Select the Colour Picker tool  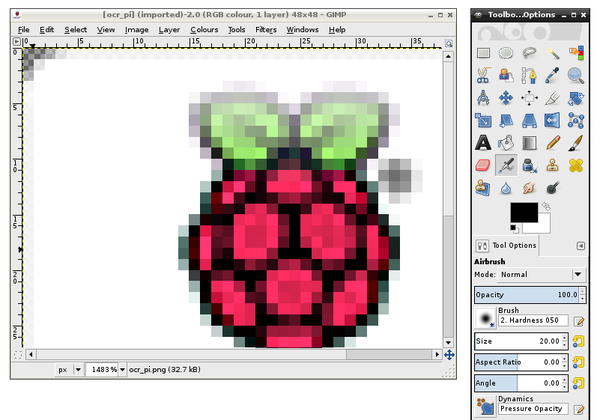[553, 75]
